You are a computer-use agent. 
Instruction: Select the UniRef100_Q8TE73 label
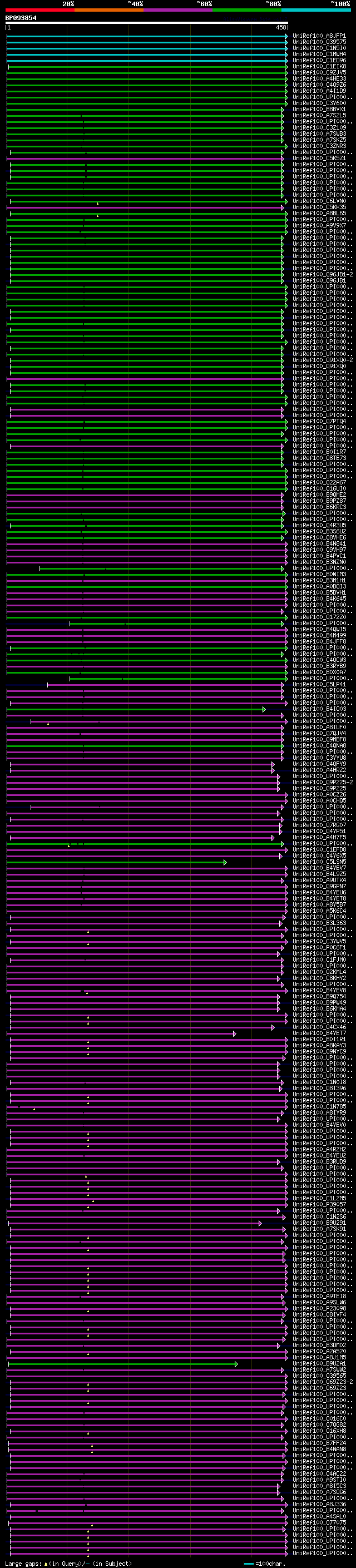pos(319,458)
